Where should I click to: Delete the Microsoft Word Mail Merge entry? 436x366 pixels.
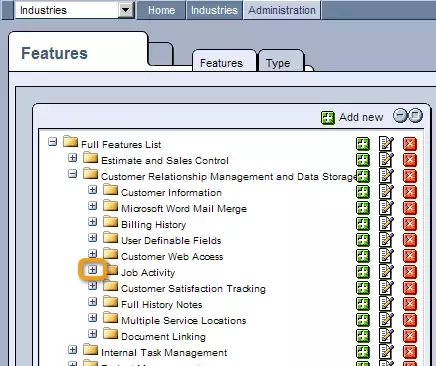(x=410, y=208)
